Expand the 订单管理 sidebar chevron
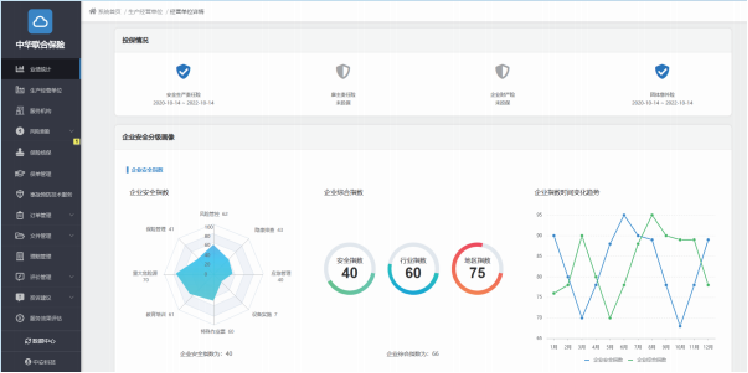This screenshot has height=373, width=748. (71, 215)
